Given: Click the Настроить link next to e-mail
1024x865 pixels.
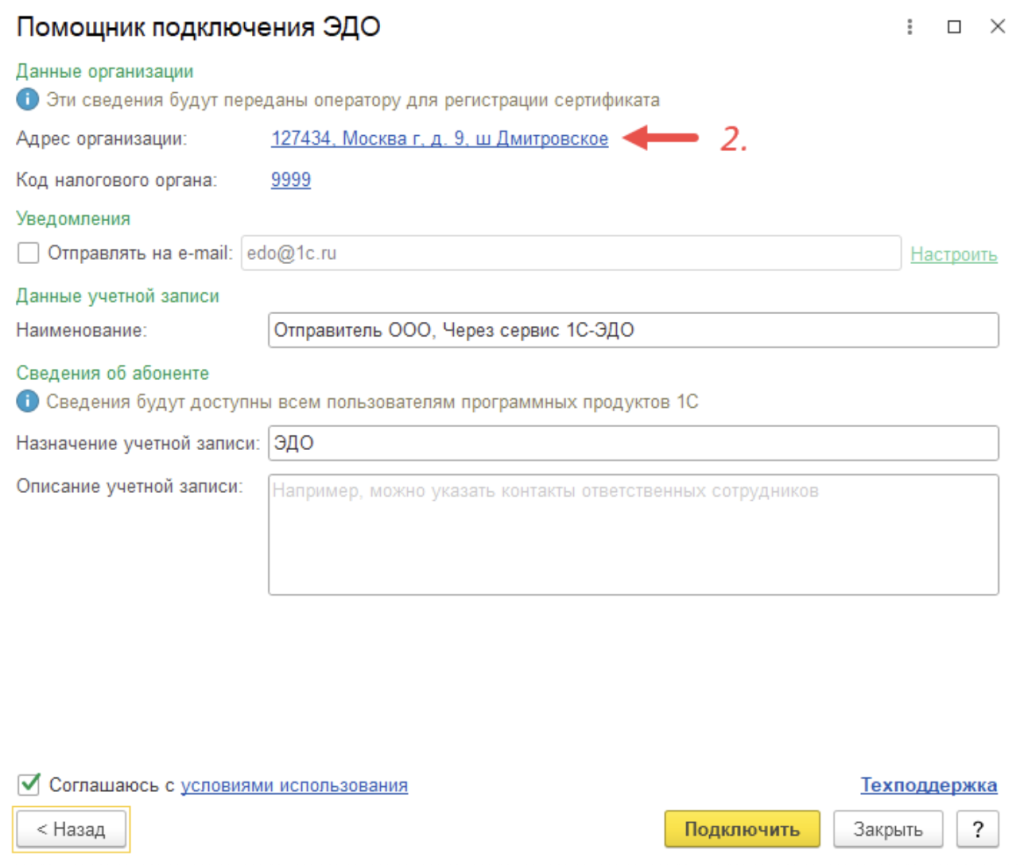Looking at the screenshot, I should (953, 255).
